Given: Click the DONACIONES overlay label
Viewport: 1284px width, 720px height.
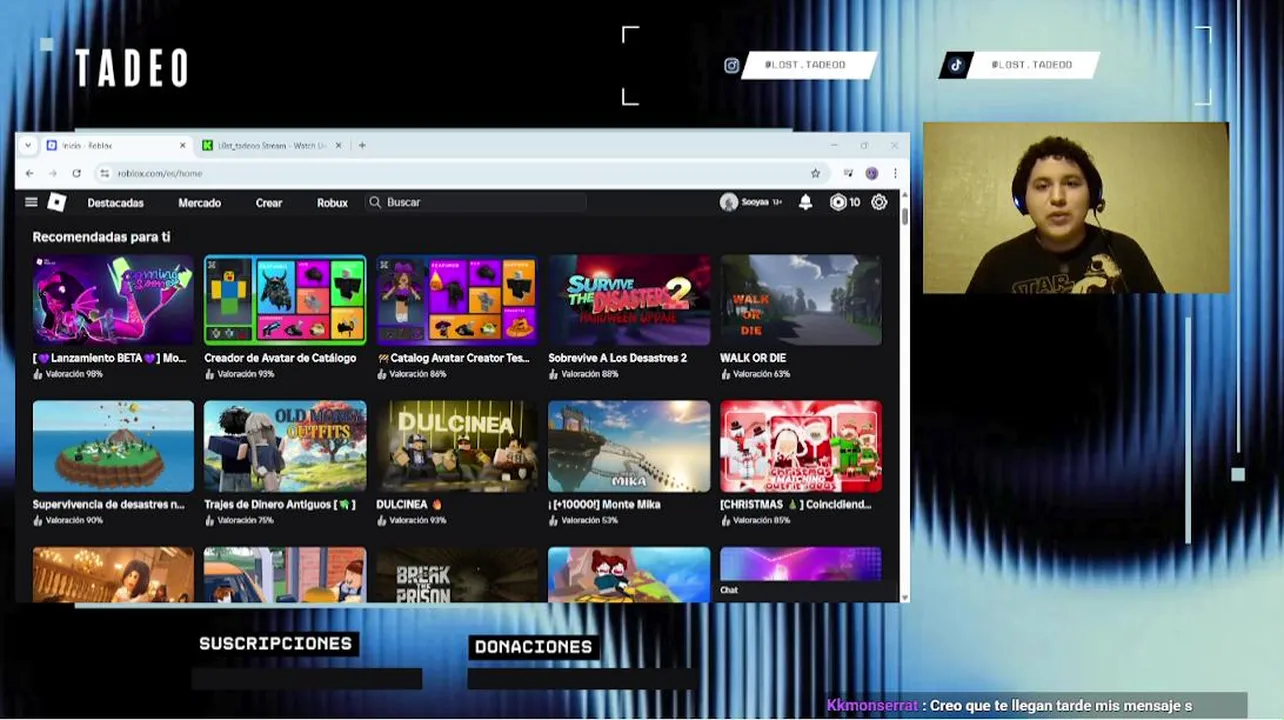Looking at the screenshot, I should 533,647.
